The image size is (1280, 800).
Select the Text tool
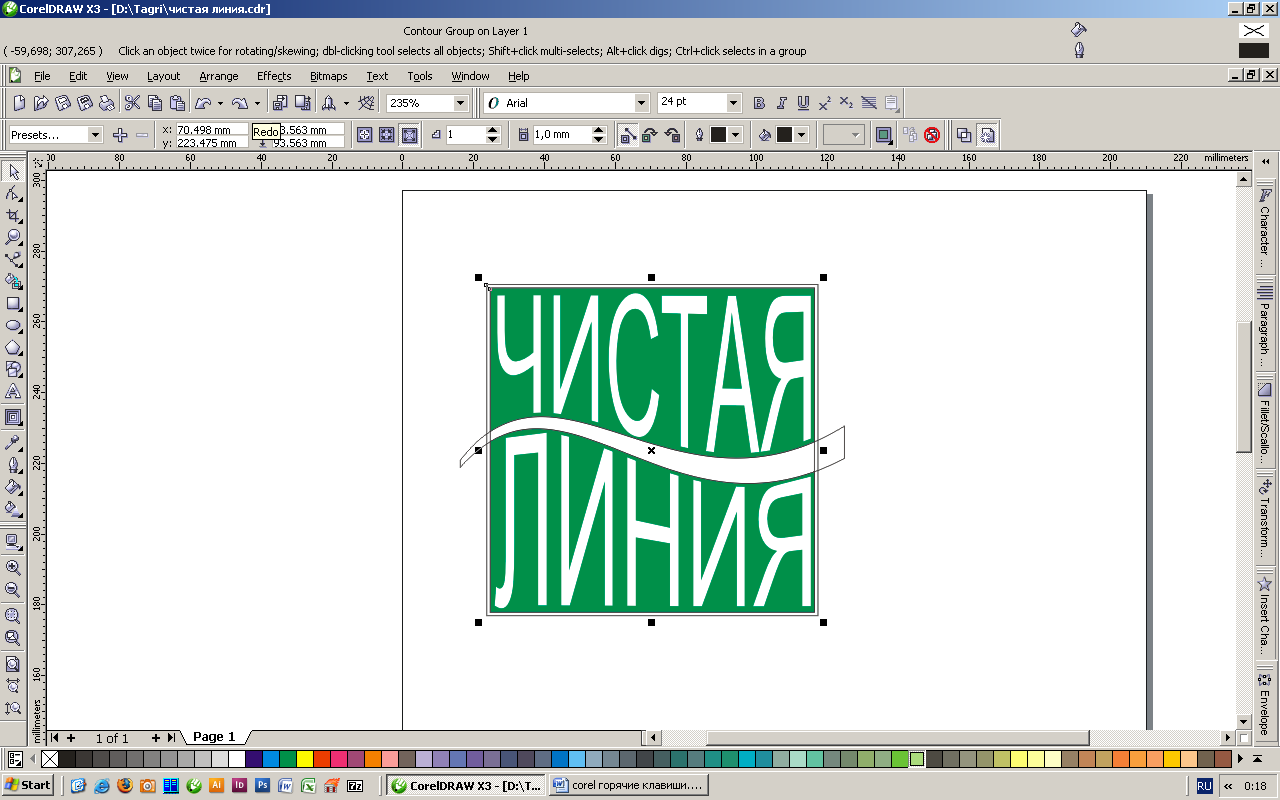pyautogui.click(x=14, y=392)
